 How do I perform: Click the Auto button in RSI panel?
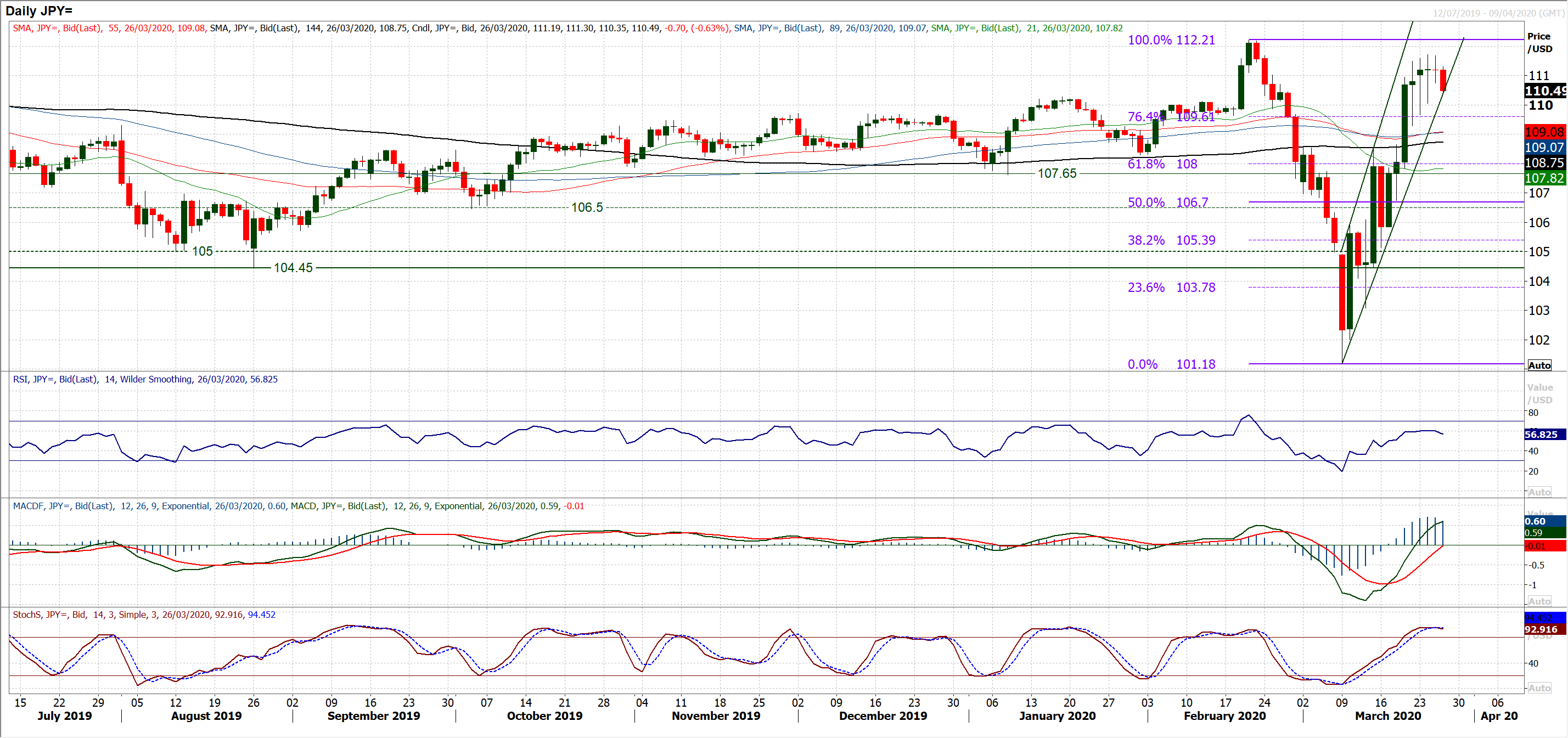[x=1539, y=492]
